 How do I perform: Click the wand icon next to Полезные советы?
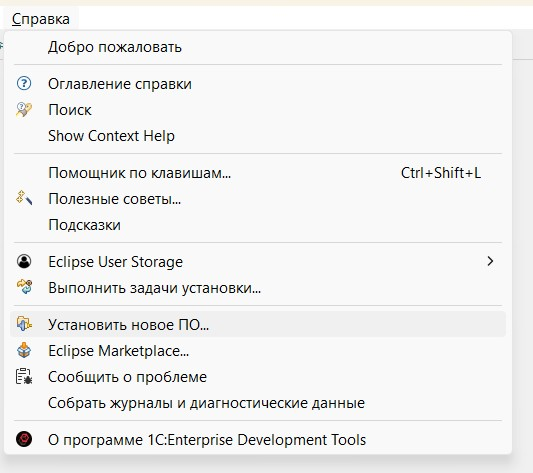point(24,198)
